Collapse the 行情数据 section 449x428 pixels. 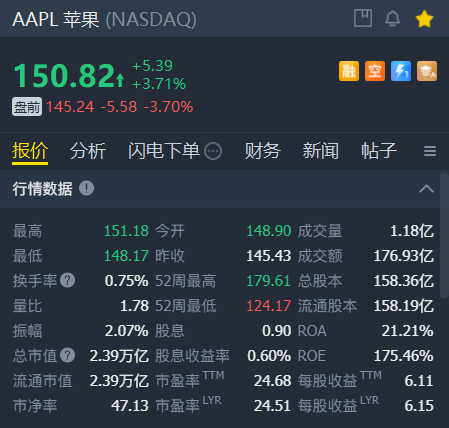click(x=426, y=189)
